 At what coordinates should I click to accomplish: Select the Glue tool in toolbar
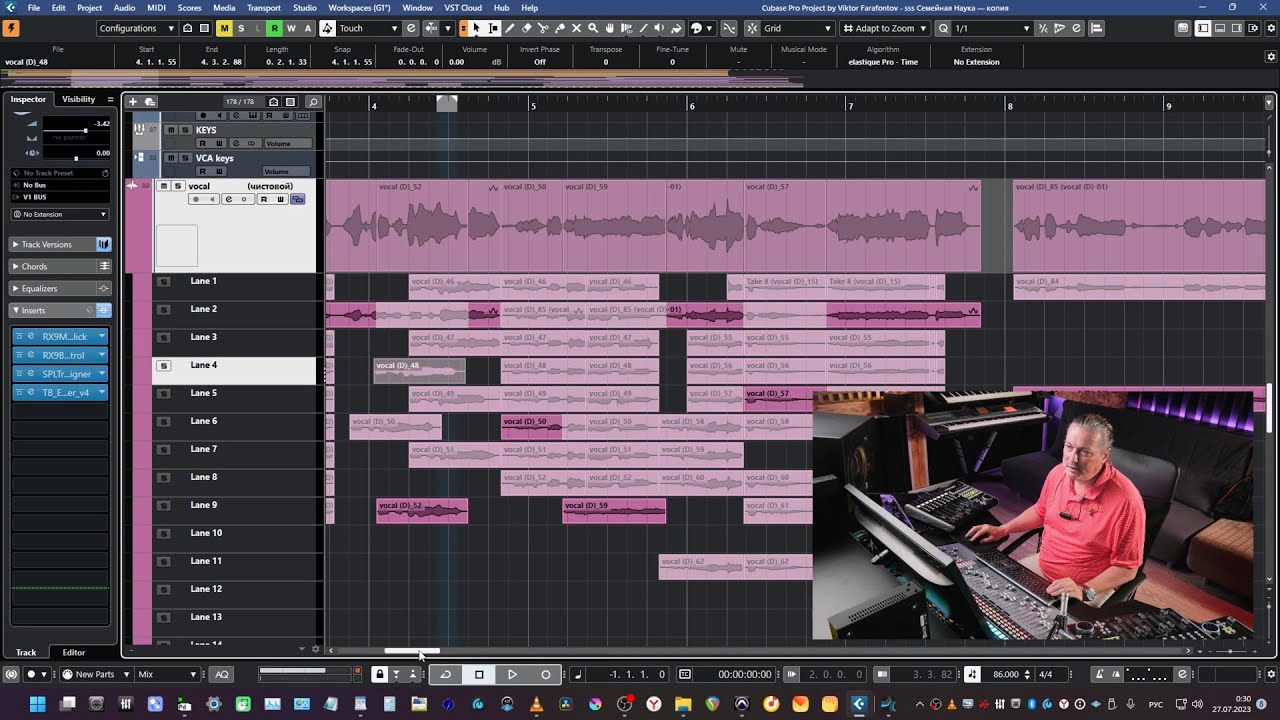click(x=560, y=28)
